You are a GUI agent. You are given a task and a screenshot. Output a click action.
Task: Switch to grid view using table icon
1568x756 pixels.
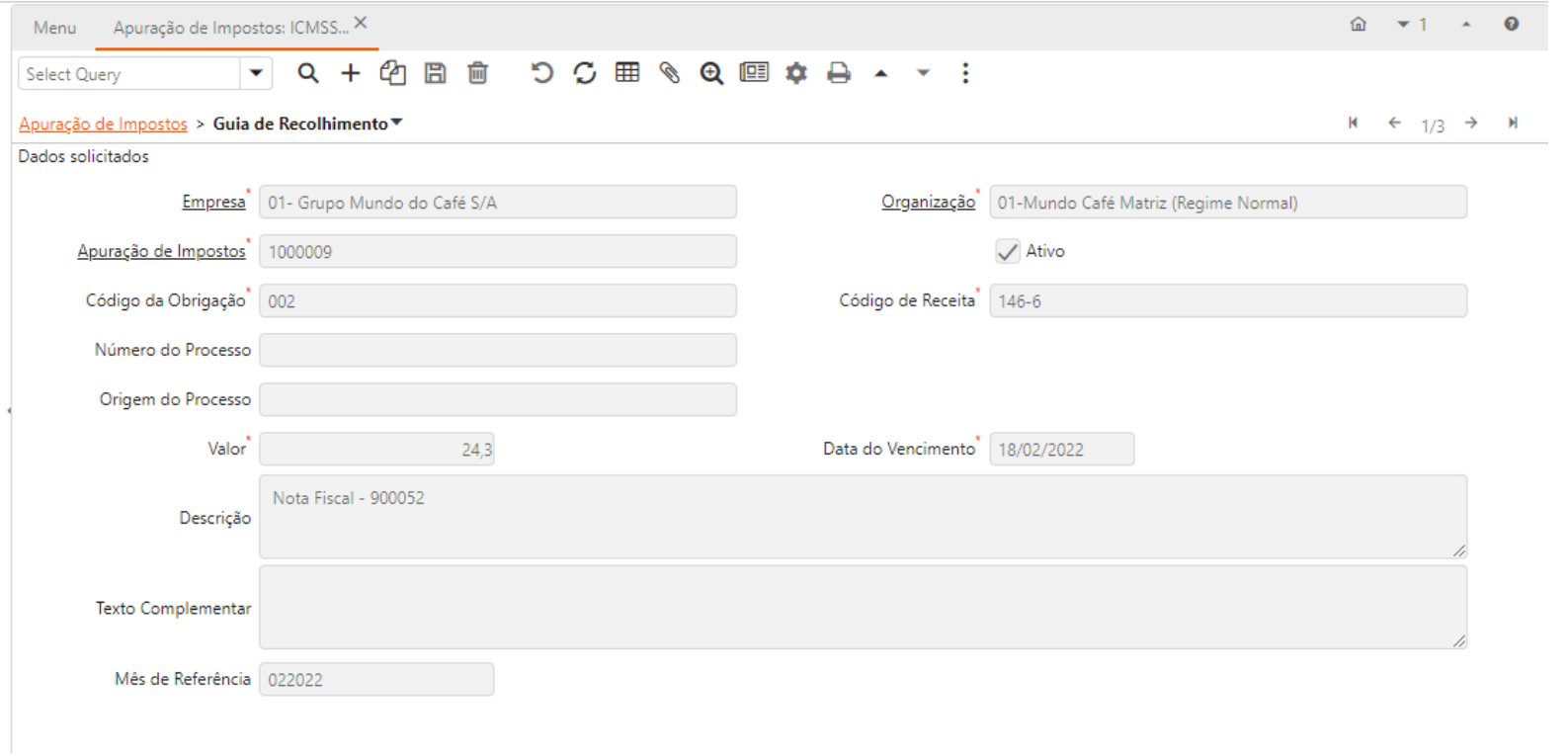click(627, 73)
